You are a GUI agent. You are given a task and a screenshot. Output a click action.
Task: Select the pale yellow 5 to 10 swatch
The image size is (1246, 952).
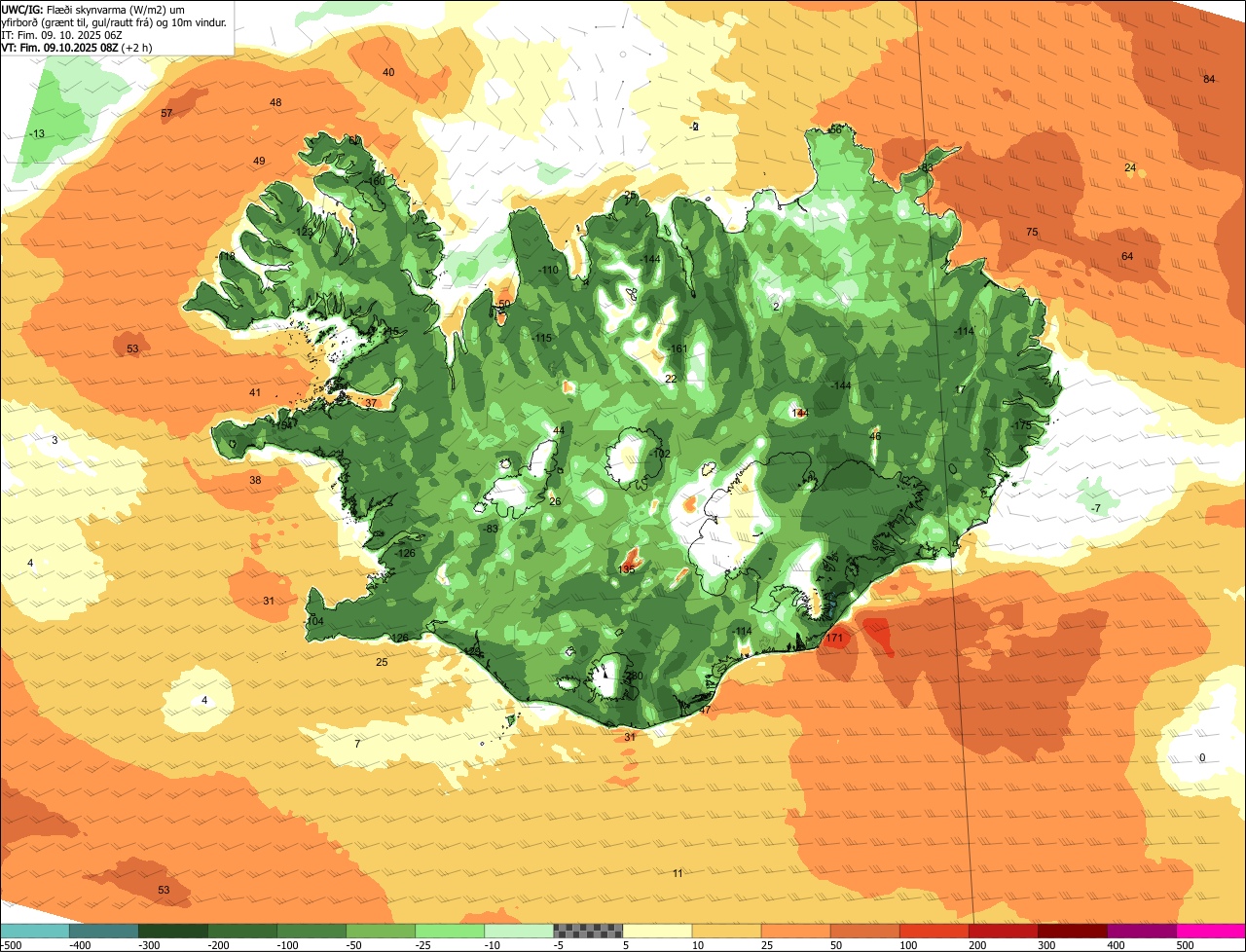coord(657,931)
